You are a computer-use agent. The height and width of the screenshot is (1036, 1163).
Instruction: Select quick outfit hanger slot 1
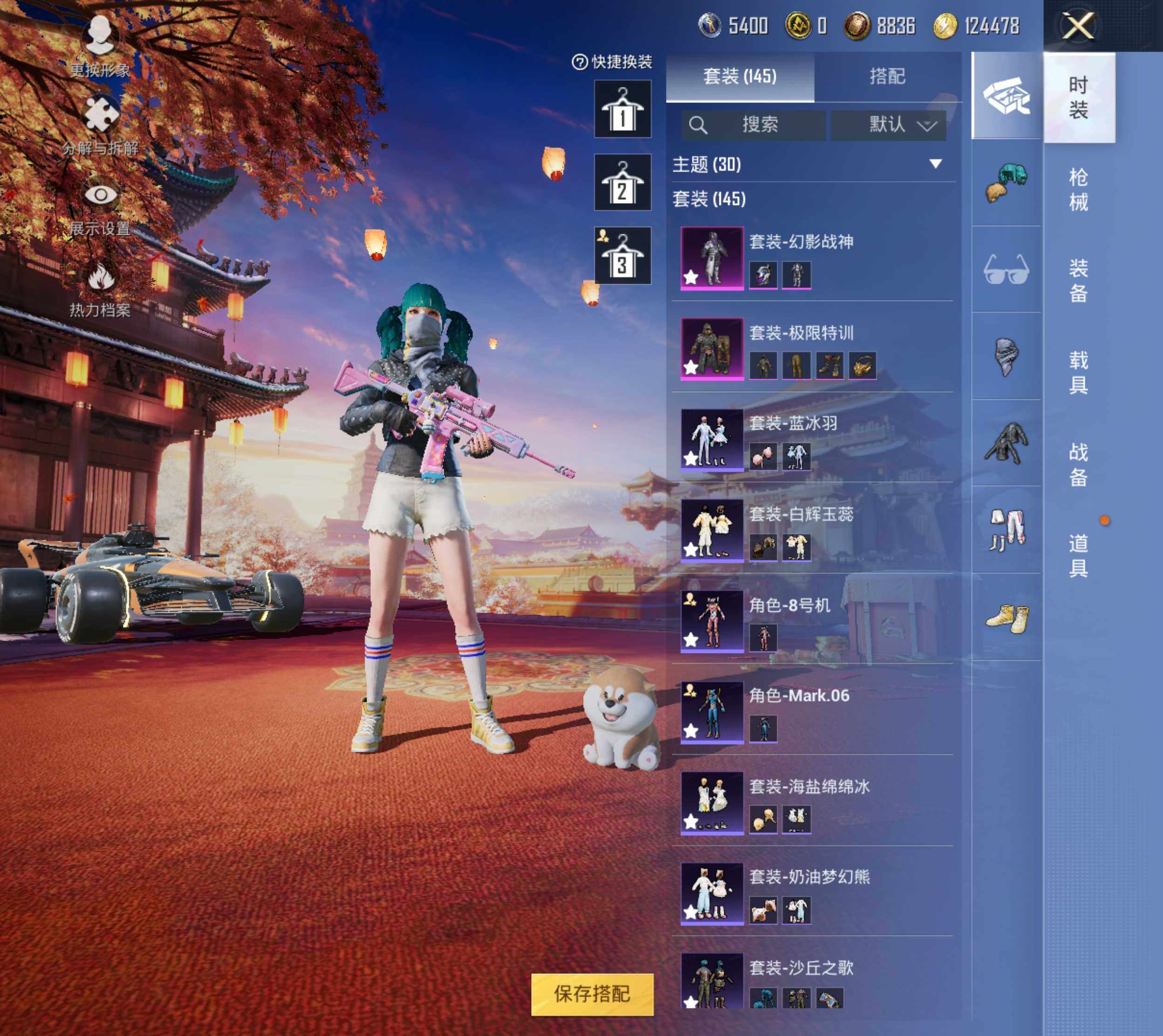(x=622, y=109)
